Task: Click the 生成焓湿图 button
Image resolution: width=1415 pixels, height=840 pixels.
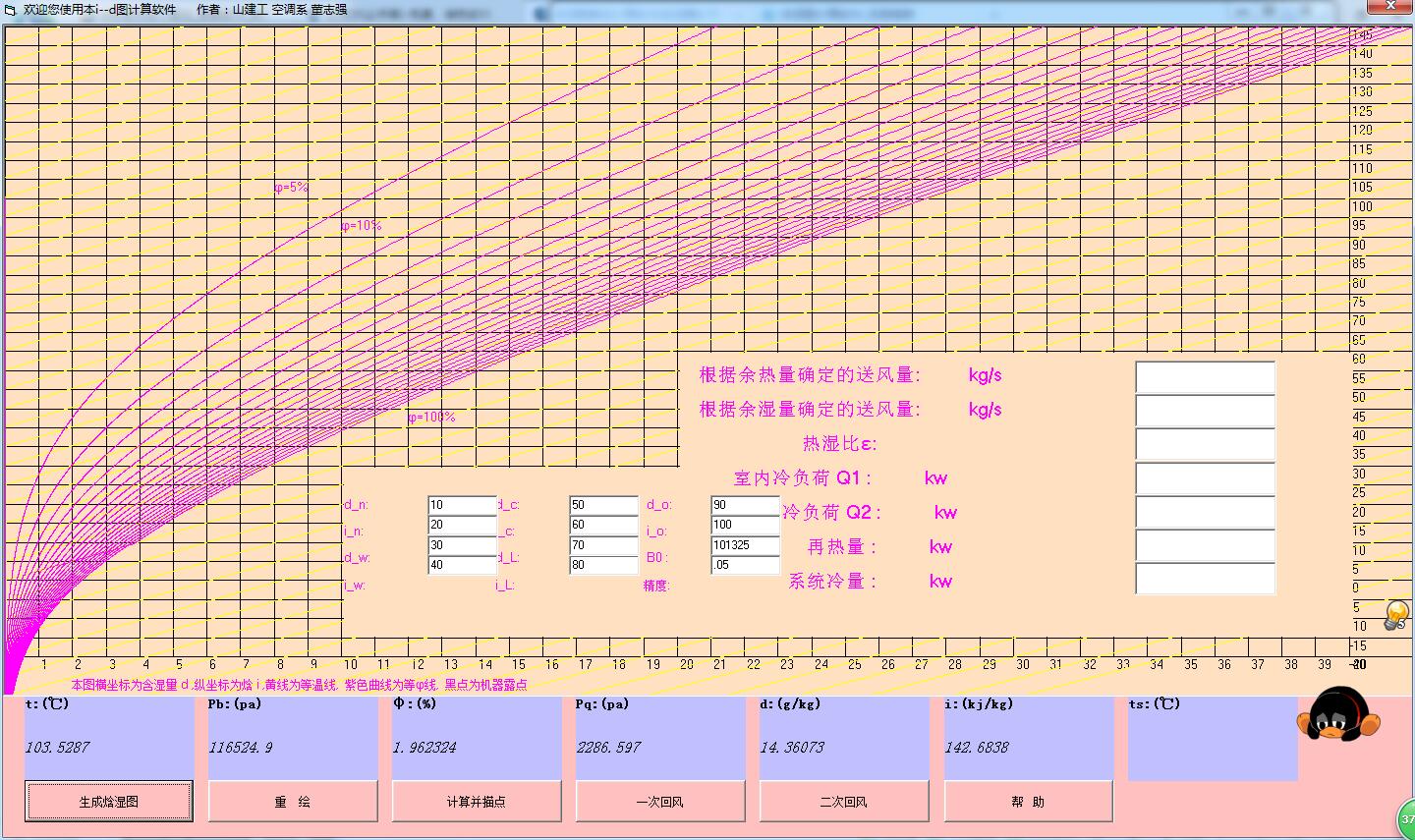Action: tap(109, 802)
